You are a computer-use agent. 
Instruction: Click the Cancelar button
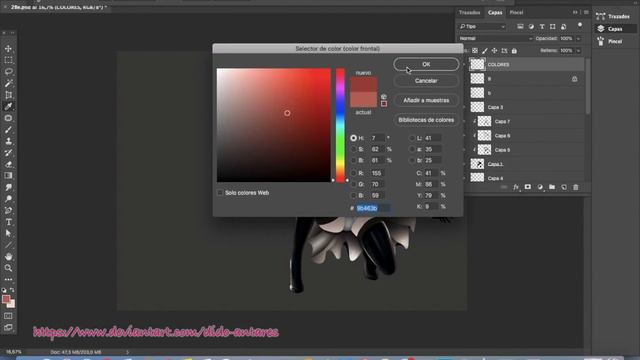(426, 81)
